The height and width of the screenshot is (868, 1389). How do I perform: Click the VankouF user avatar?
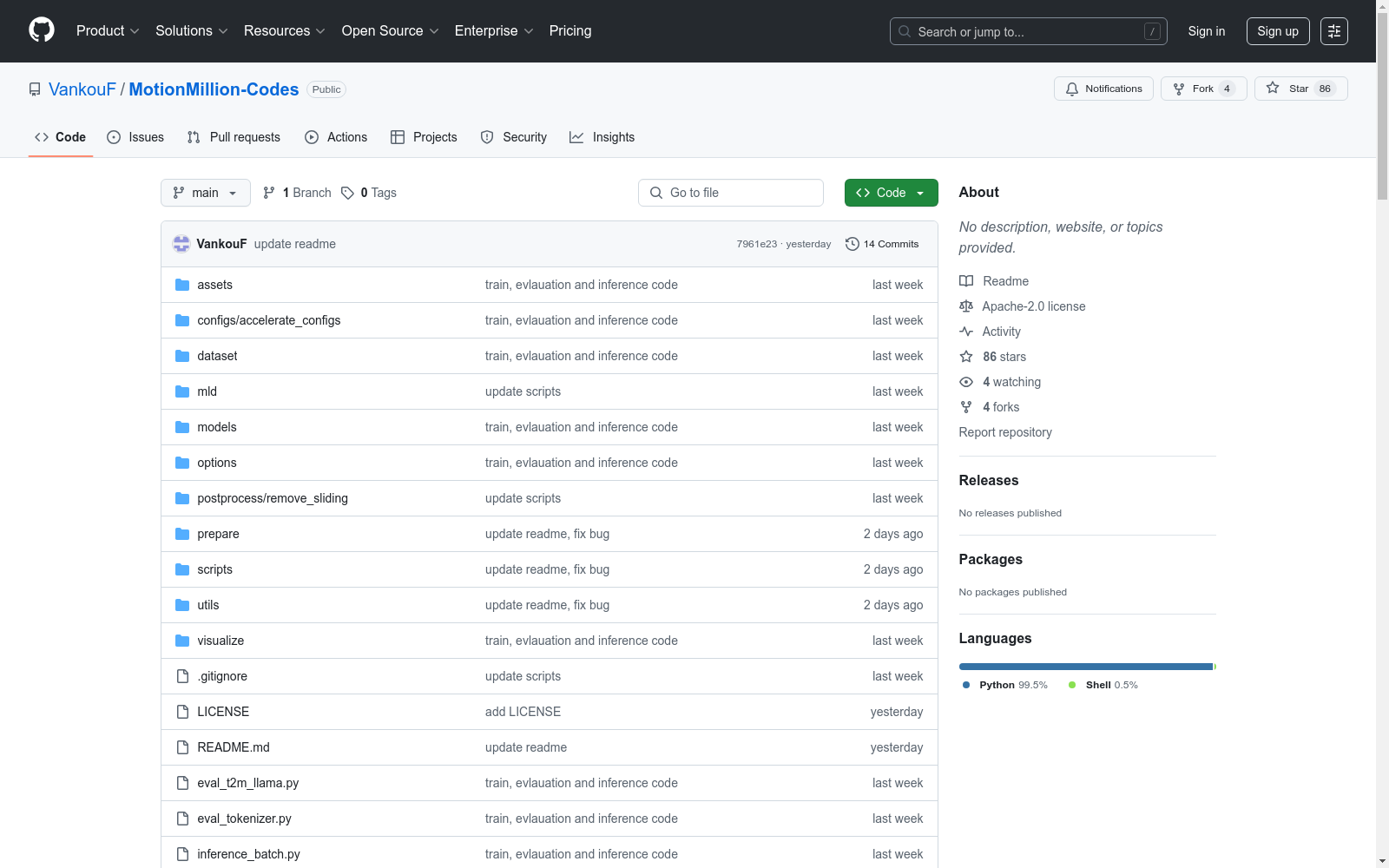coord(181,244)
